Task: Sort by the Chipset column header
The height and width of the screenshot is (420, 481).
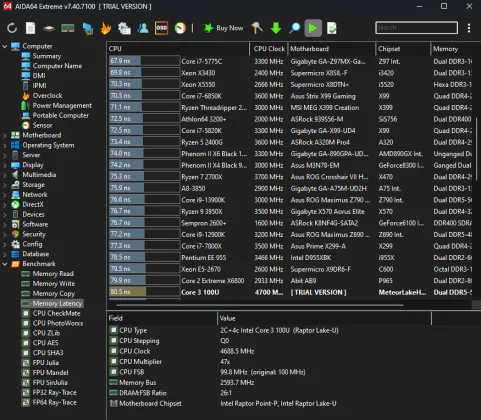Action: [x=403, y=49]
